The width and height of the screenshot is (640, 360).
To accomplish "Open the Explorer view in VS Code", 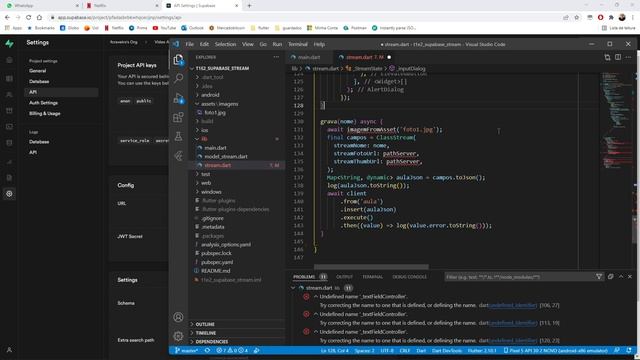I will 178,60.
